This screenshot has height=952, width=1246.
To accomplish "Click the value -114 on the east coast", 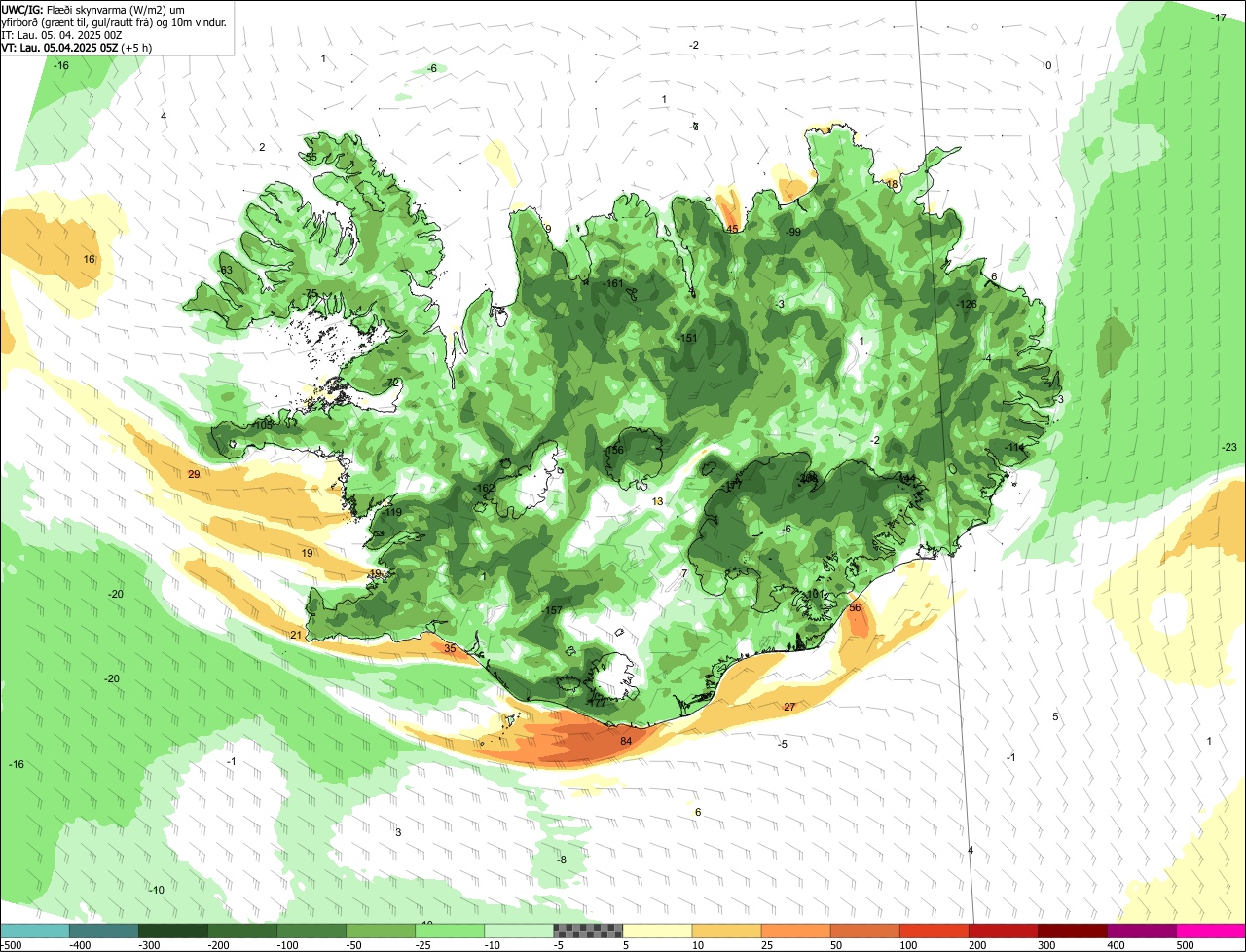I will click(x=1015, y=447).
